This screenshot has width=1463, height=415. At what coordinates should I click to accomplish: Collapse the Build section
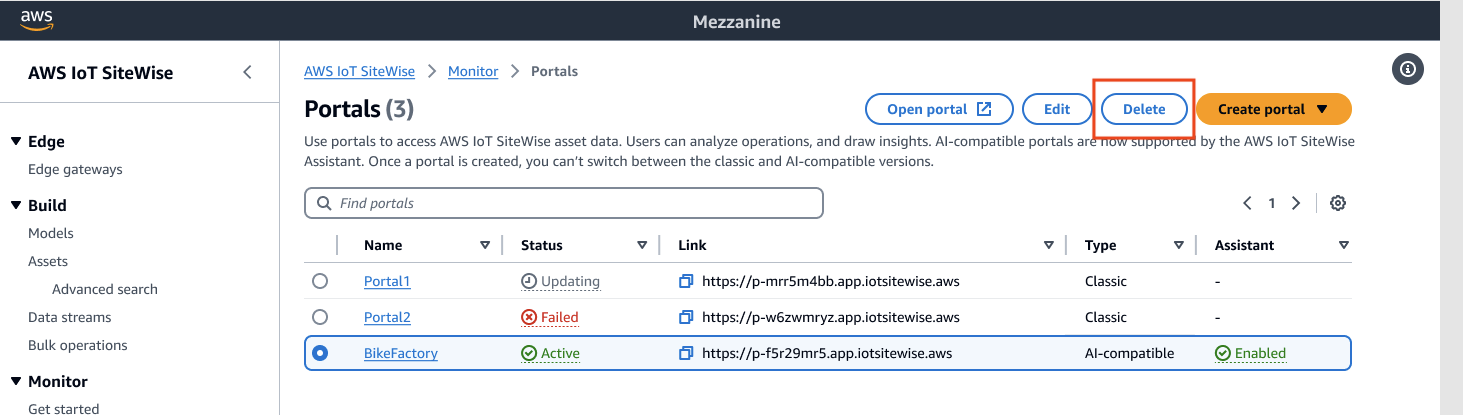click(x=16, y=205)
